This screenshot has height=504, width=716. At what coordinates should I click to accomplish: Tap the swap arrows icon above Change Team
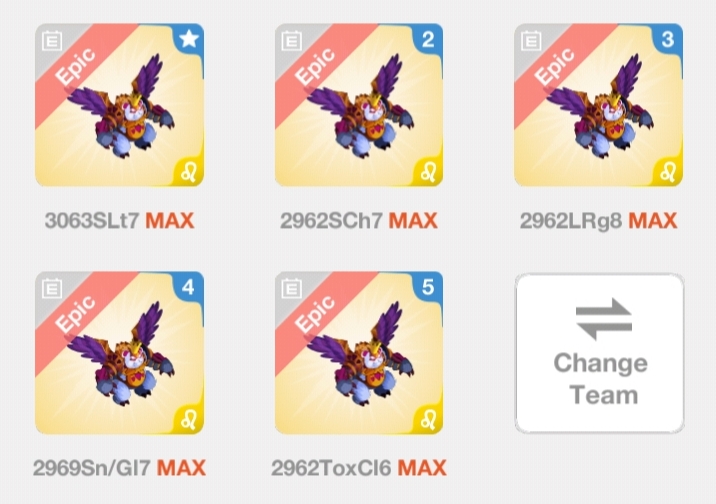604,319
